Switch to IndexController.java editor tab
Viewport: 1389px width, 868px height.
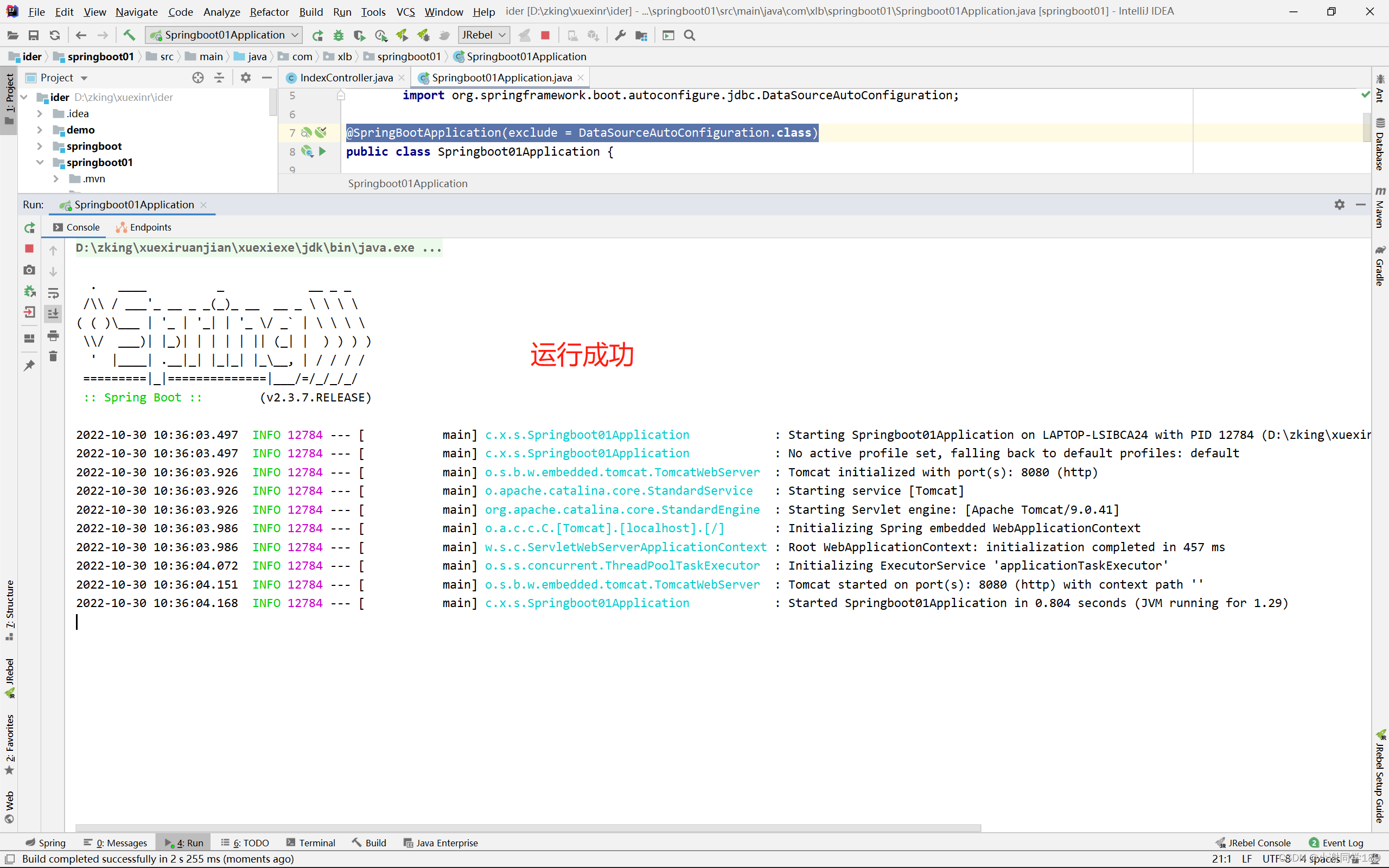tap(346, 78)
